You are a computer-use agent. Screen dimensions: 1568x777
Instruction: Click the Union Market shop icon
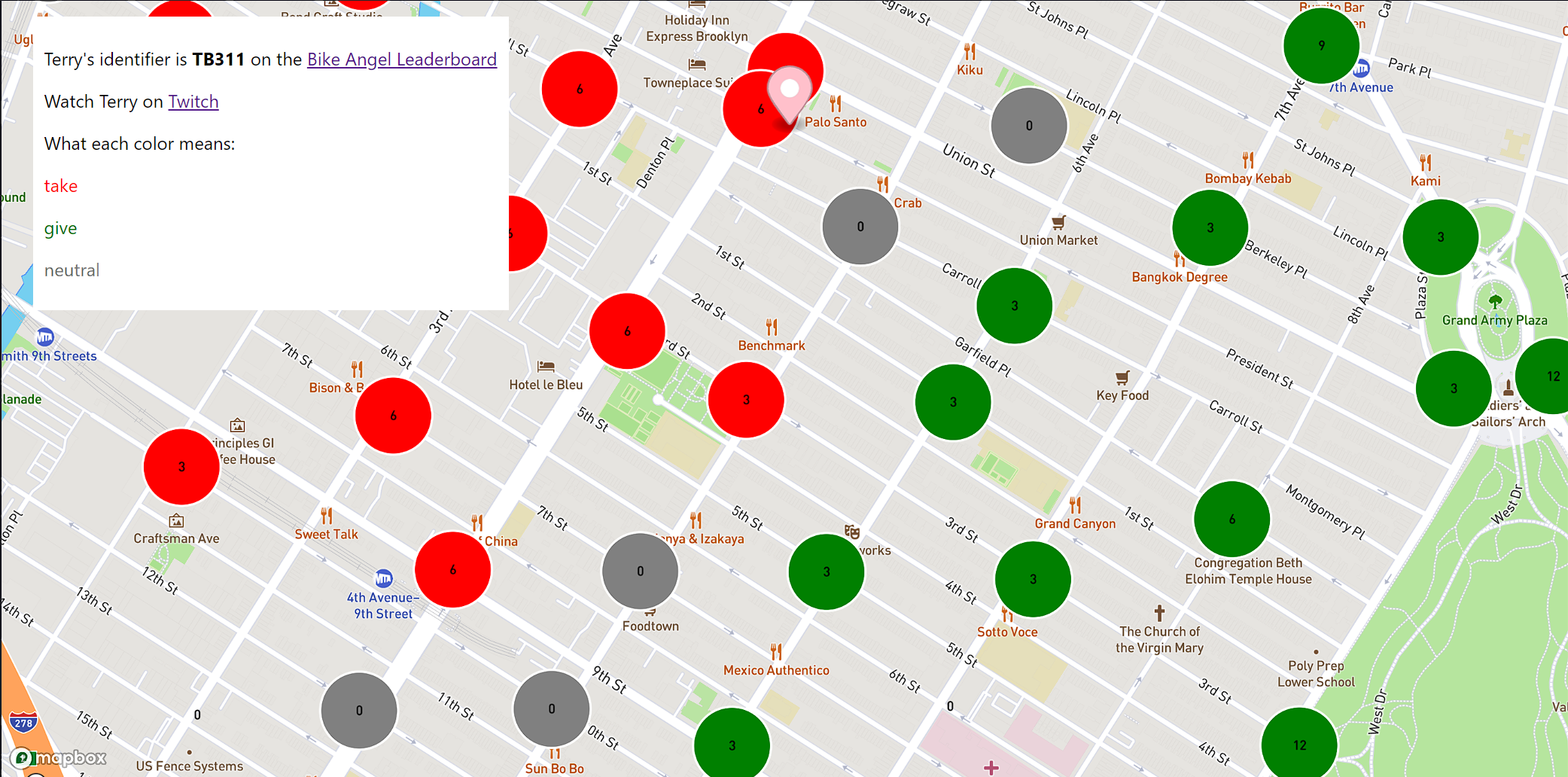coord(1058,222)
